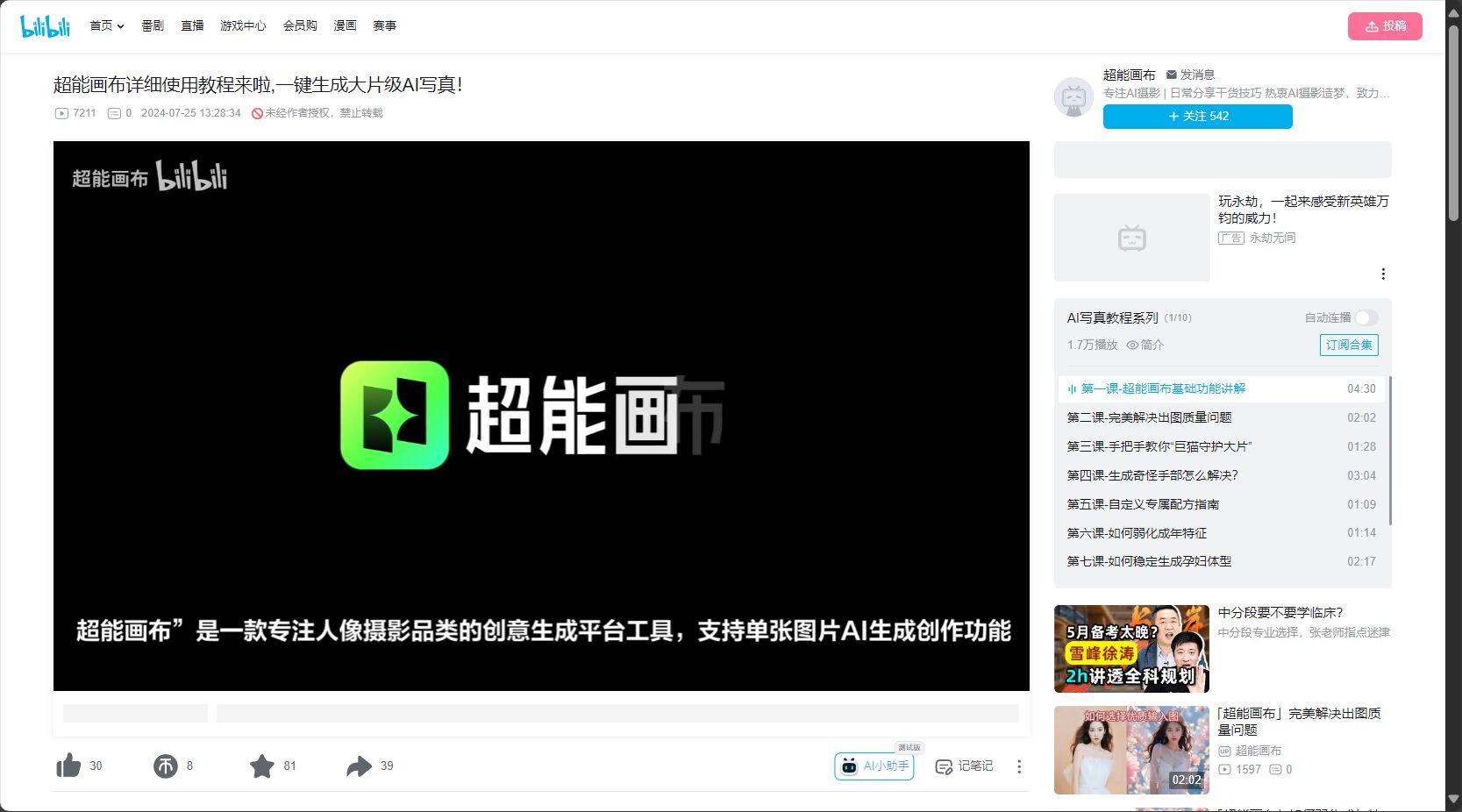Viewport: 1462px width, 812px height.
Task: Click the uploader name 超能画布 in header
Action: coord(1129,75)
